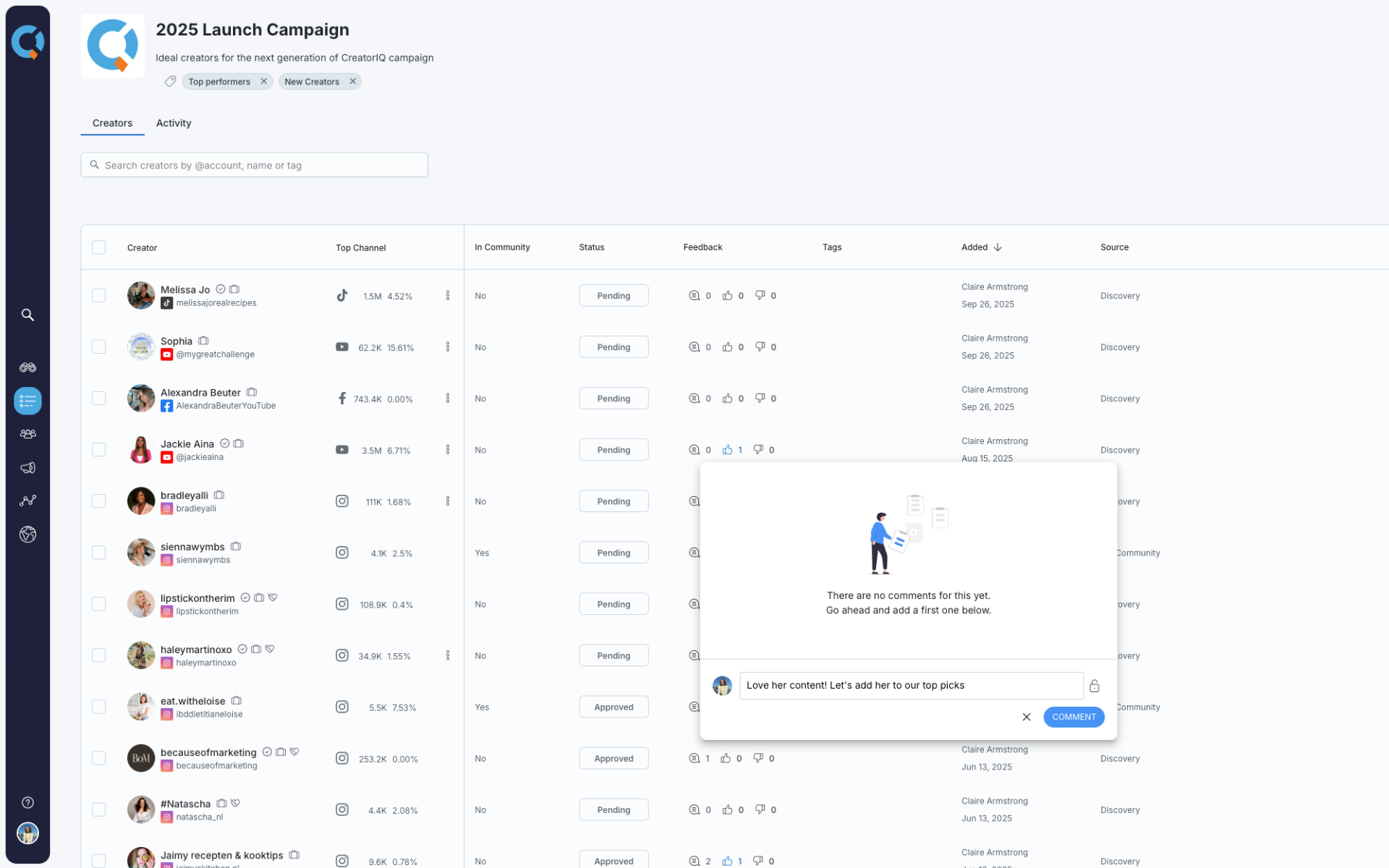Switch to the Activity tab
The height and width of the screenshot is (868, 1389).
click(x=174, y=123)
